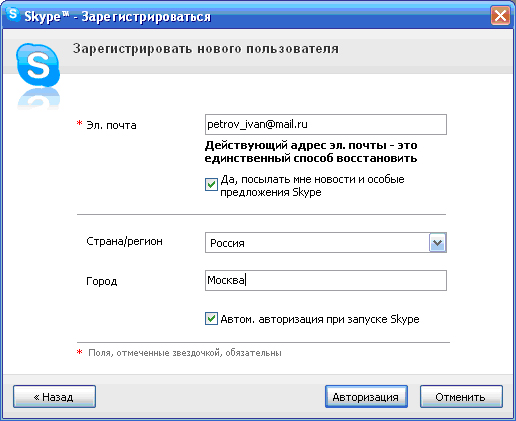Viewport: 516px width, 421px height.
Task: Click the large Skype logo
Action: [38, 65]
